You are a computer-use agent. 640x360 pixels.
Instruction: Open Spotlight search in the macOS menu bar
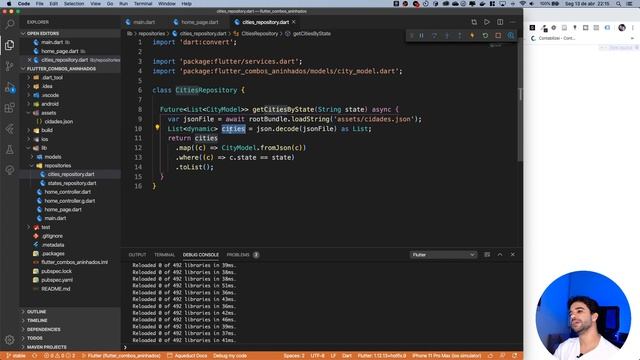[619, 4]
